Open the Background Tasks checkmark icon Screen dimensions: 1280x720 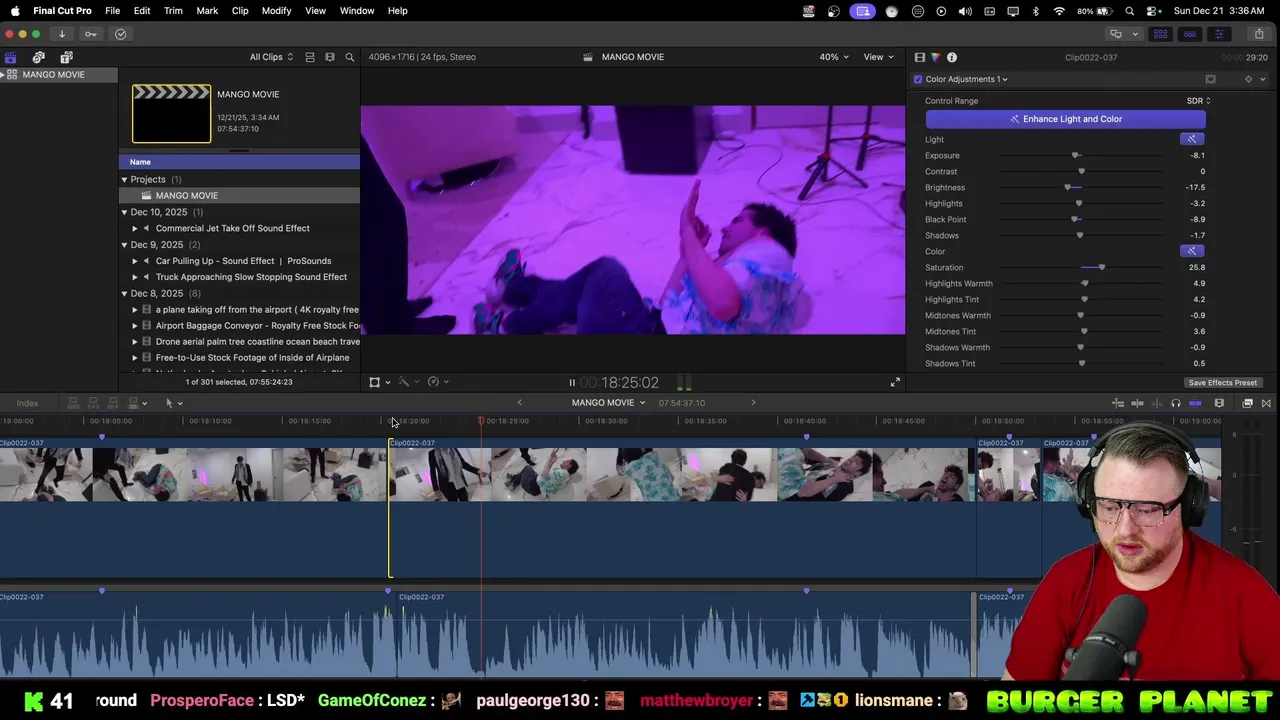121,34
